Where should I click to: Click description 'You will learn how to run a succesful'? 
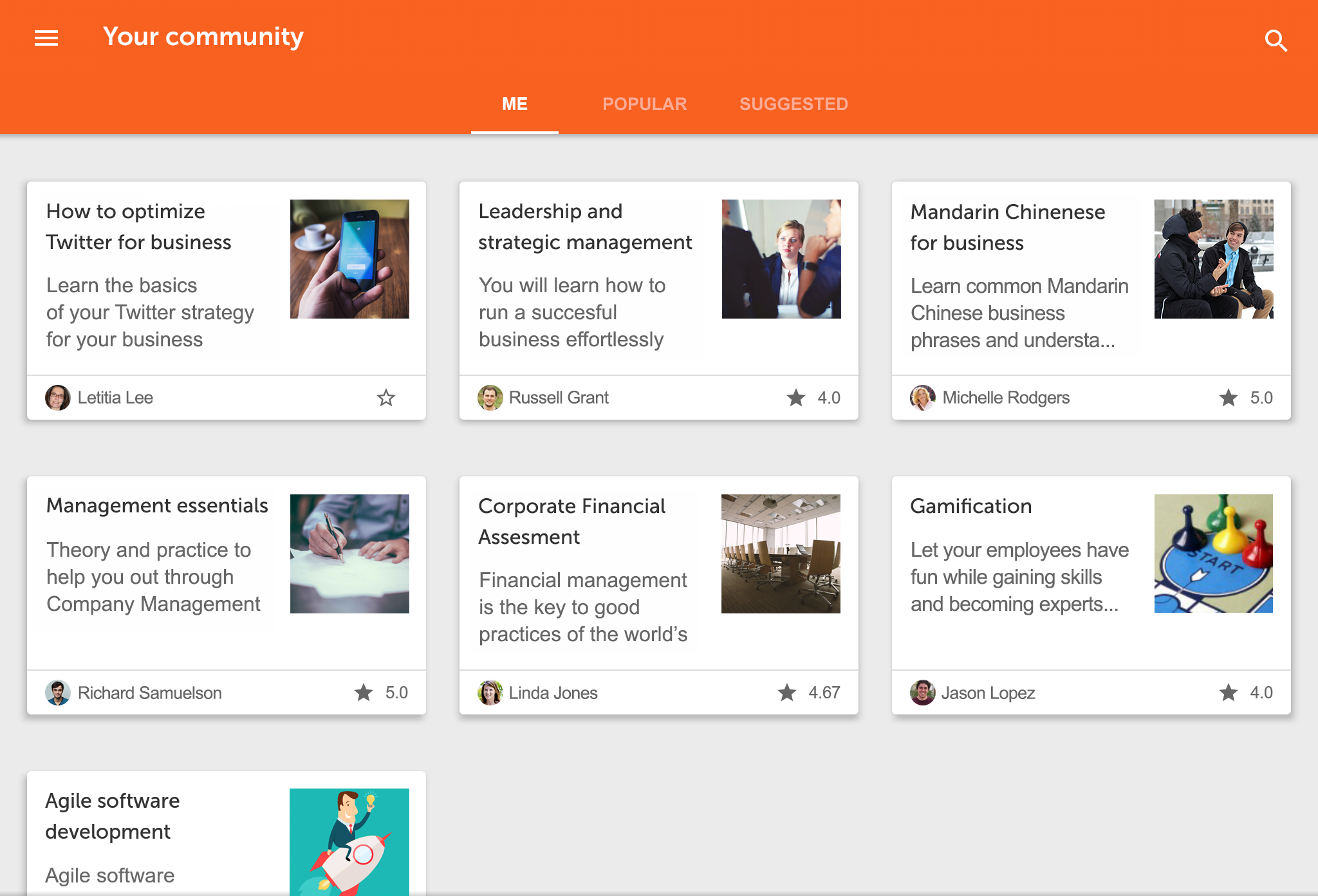(x=572, y=312)
